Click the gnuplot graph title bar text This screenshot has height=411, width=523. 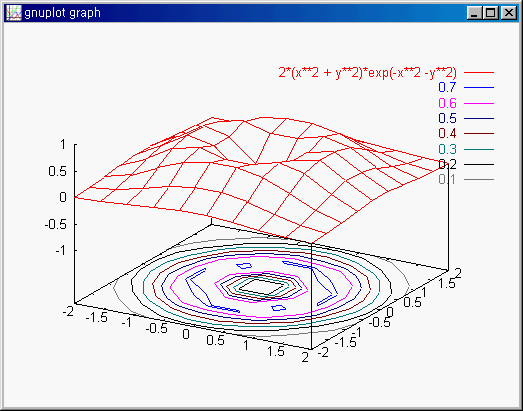pos(62,13)
